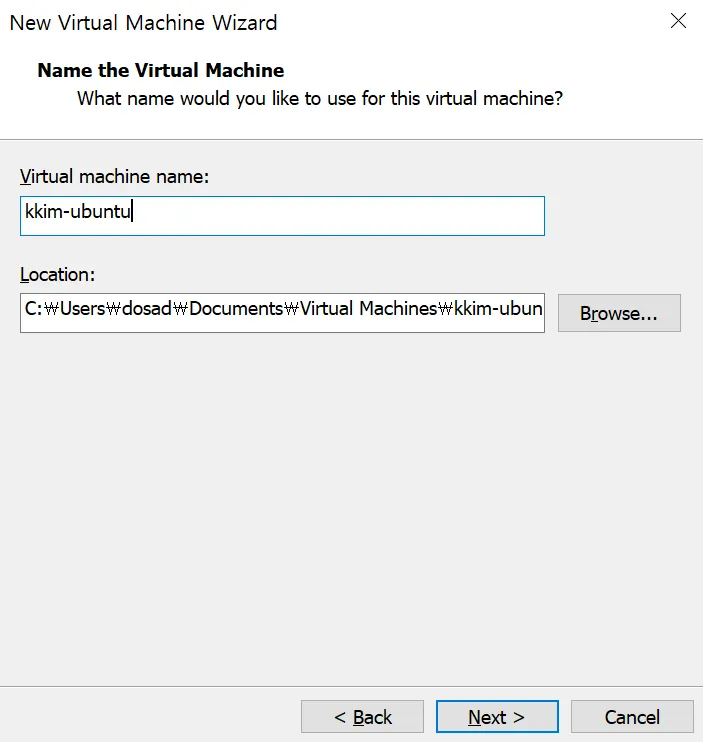
Task: Place cursor on 'kkim-ubuntu' in name field
Action: click(x=78, y=211)
